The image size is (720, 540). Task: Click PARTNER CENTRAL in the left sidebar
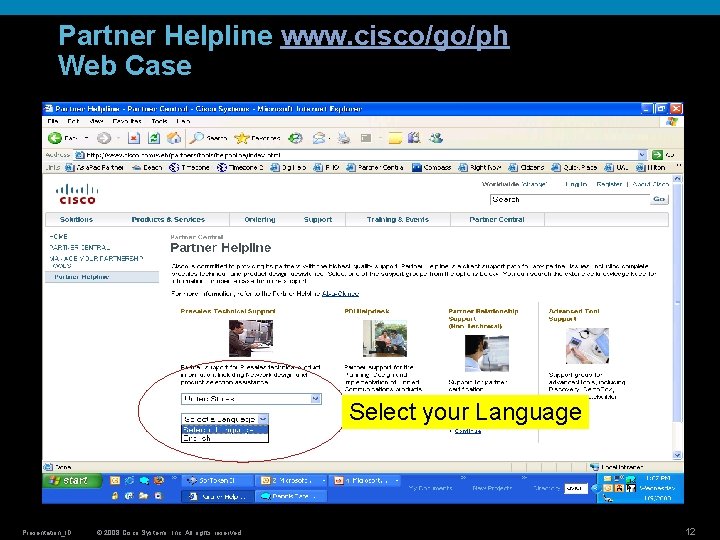point(80,248)
